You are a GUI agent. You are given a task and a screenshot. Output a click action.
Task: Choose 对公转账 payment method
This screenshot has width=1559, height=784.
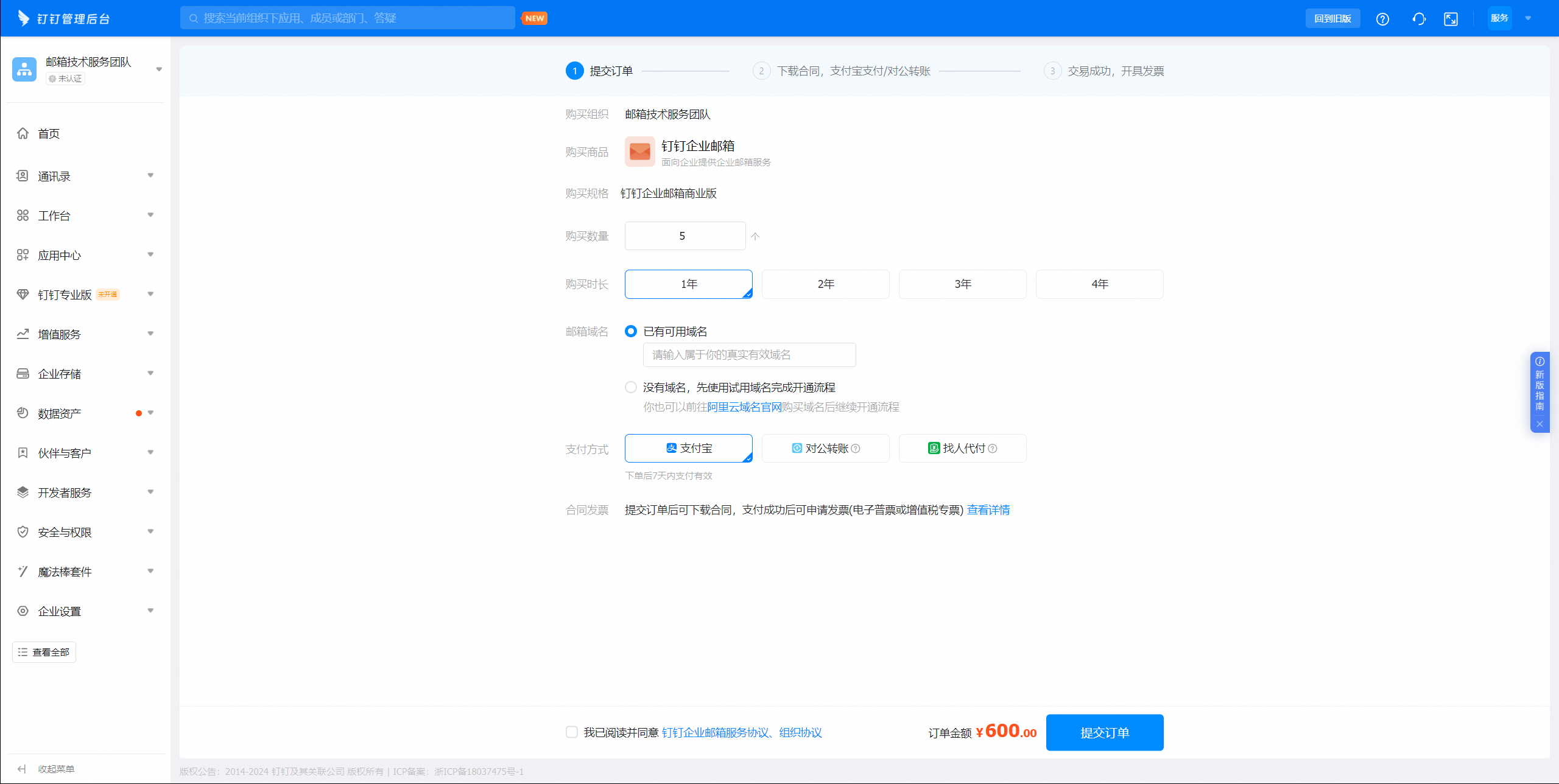click(826, 449)
